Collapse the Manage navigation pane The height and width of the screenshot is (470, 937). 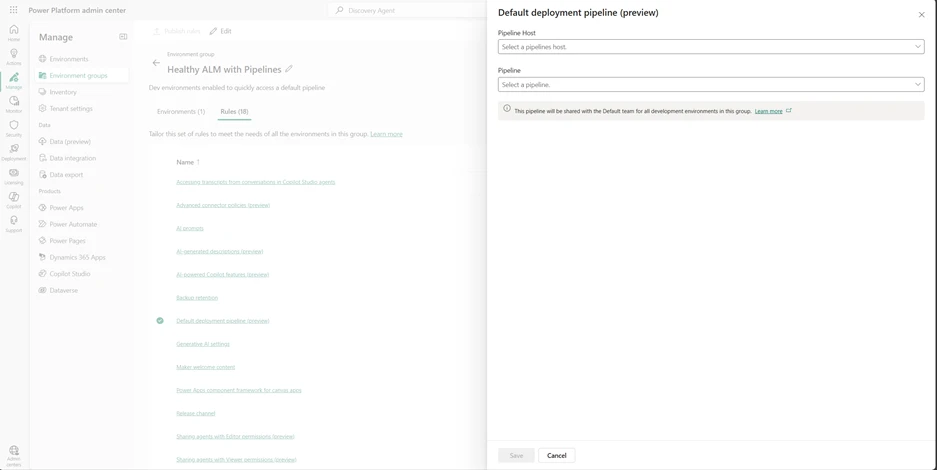pyautogui.click(x=123, y=37)
